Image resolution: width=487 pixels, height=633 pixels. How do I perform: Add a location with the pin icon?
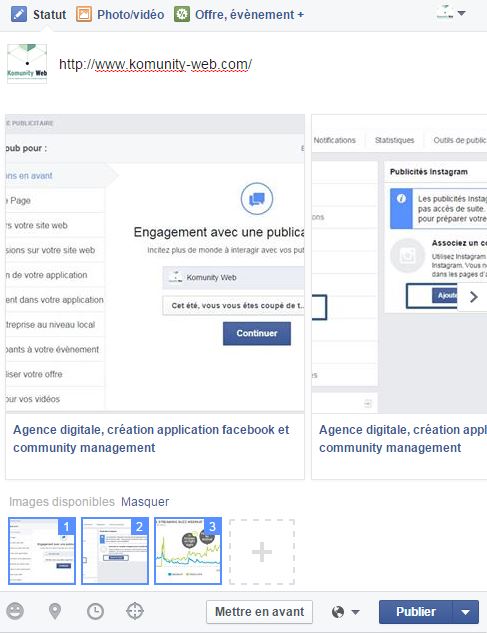coord(55,612)
